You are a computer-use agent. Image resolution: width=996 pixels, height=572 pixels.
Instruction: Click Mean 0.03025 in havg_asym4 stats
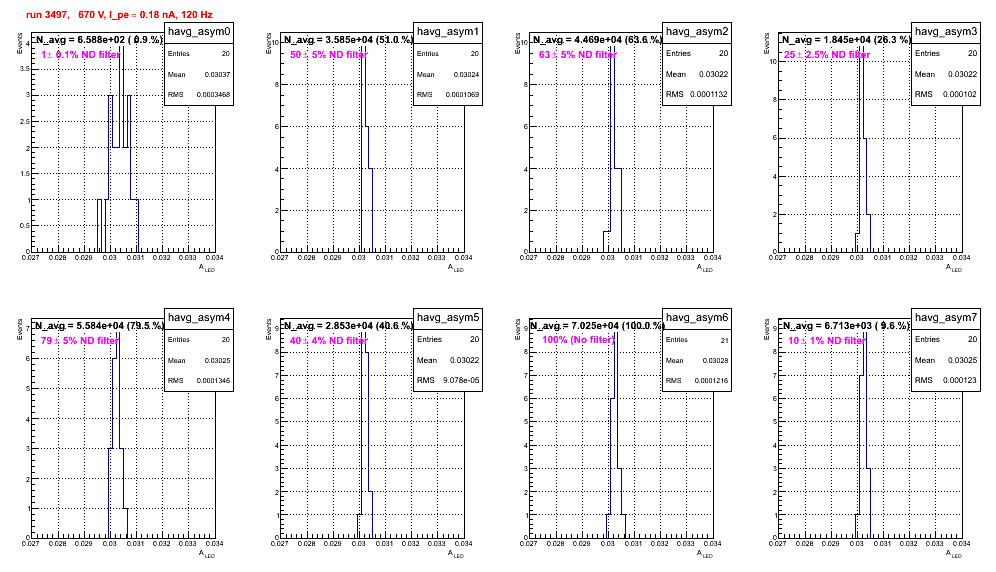point(199,360)
